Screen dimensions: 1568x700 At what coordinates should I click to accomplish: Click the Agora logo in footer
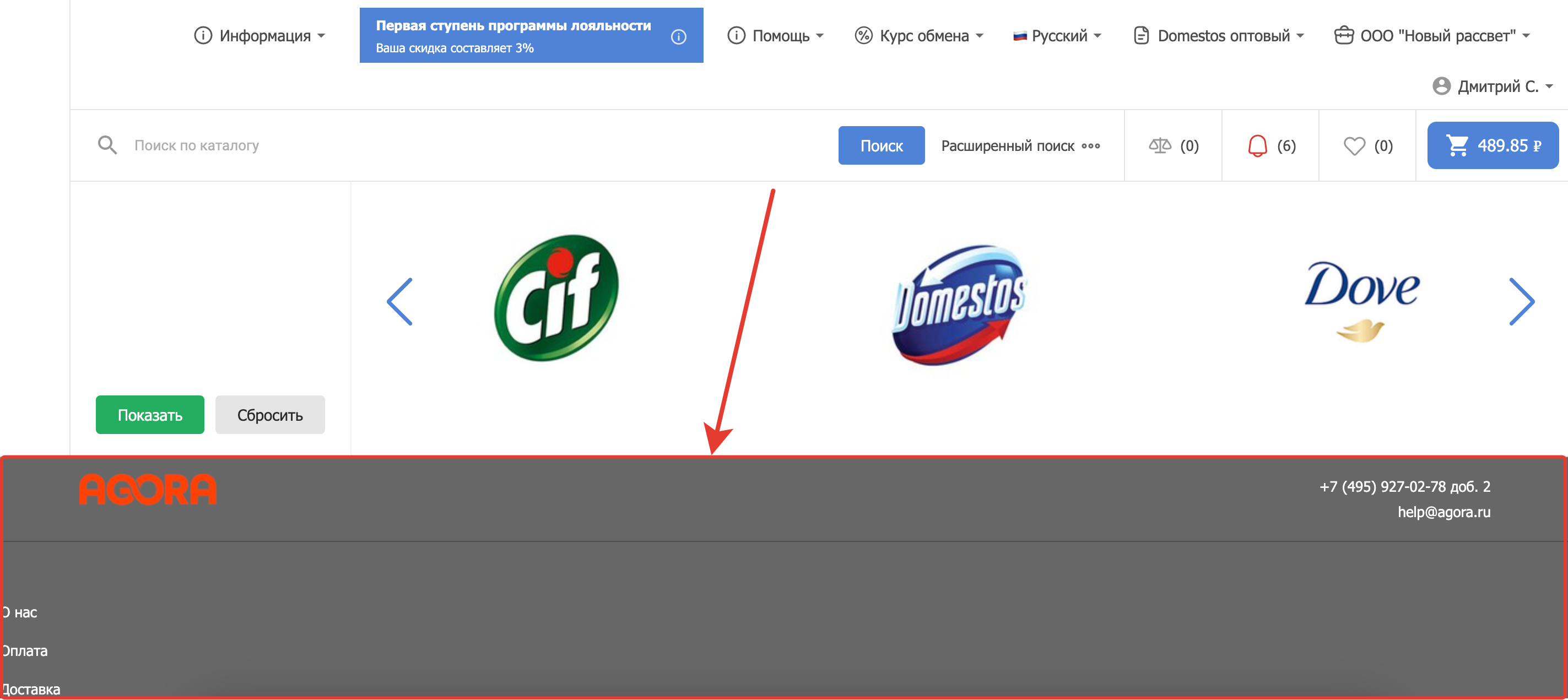(147, 490)
